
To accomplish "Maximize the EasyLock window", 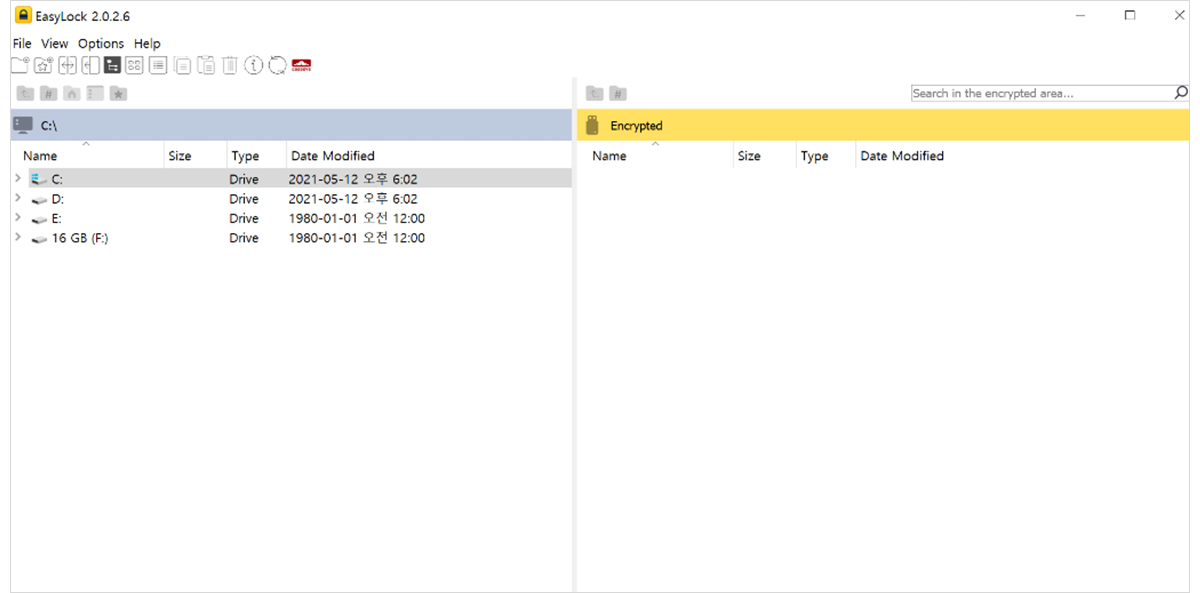I will [1130, 15].
